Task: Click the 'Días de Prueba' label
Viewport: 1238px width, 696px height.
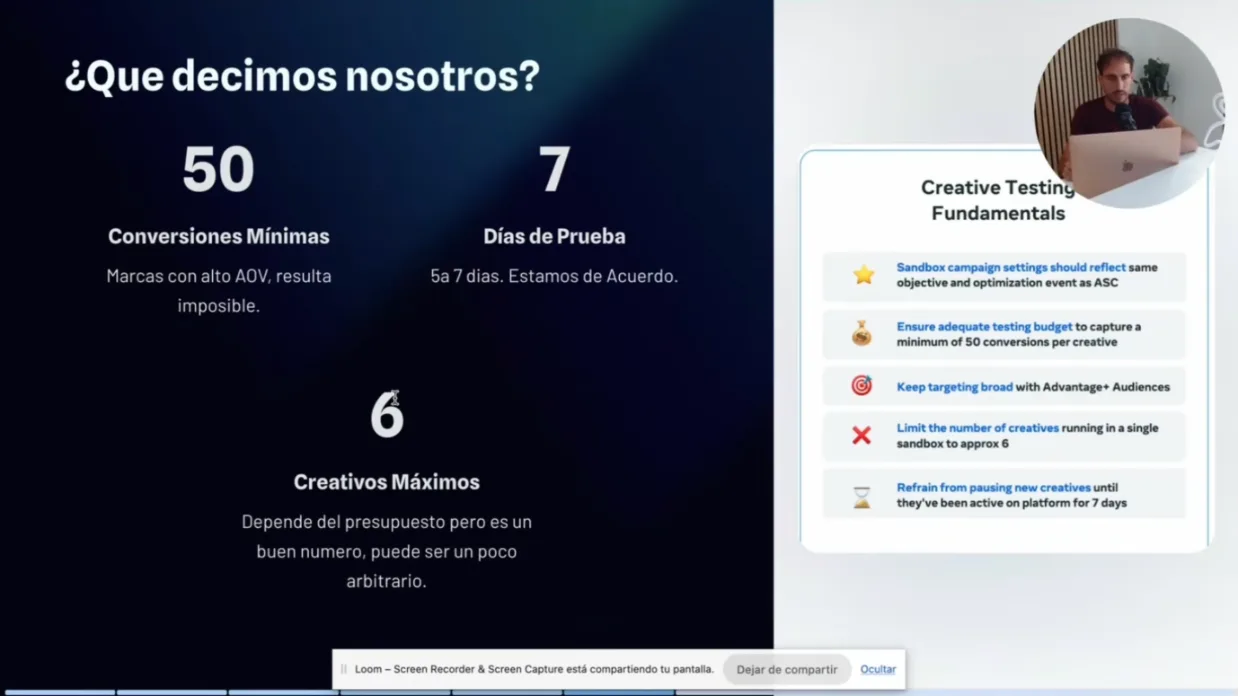Action: tap(554, 237)
